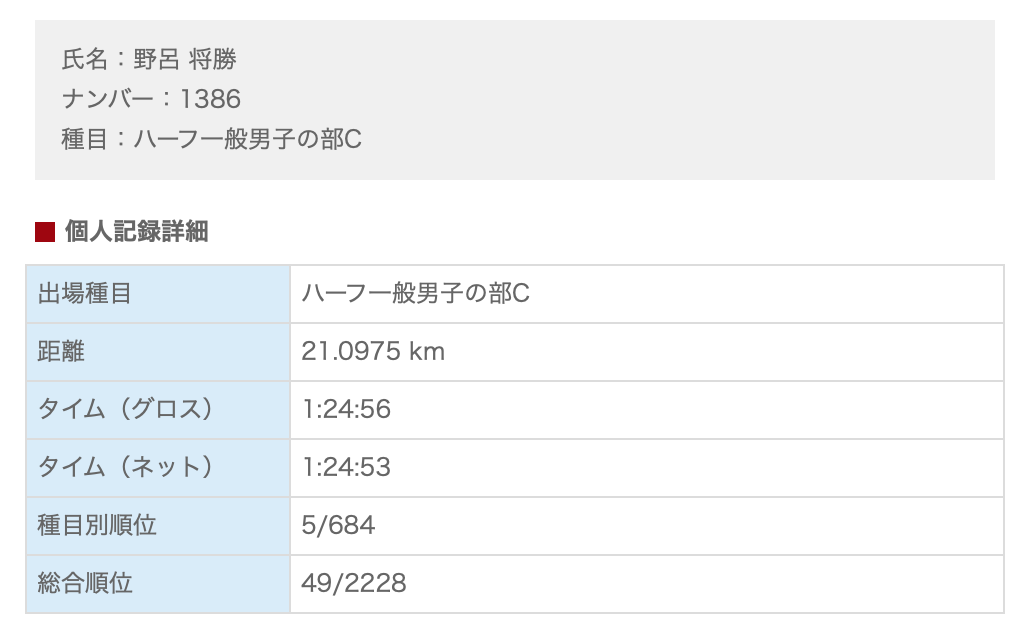1026x640 pixels.
Task: Click the 個人記録詳細 section heading
Action: 136,232
